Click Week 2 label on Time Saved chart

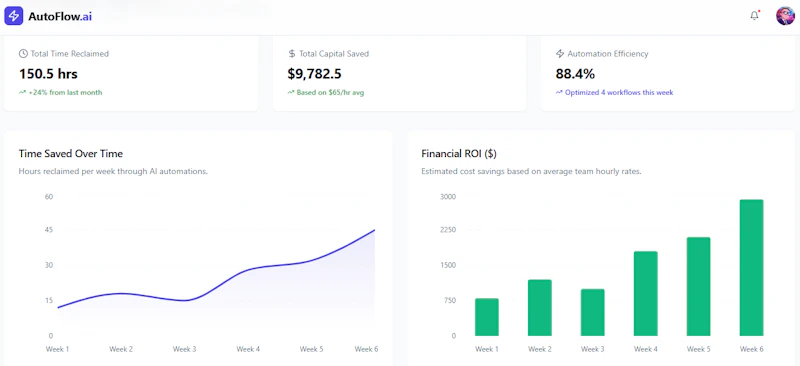point(121,349)
